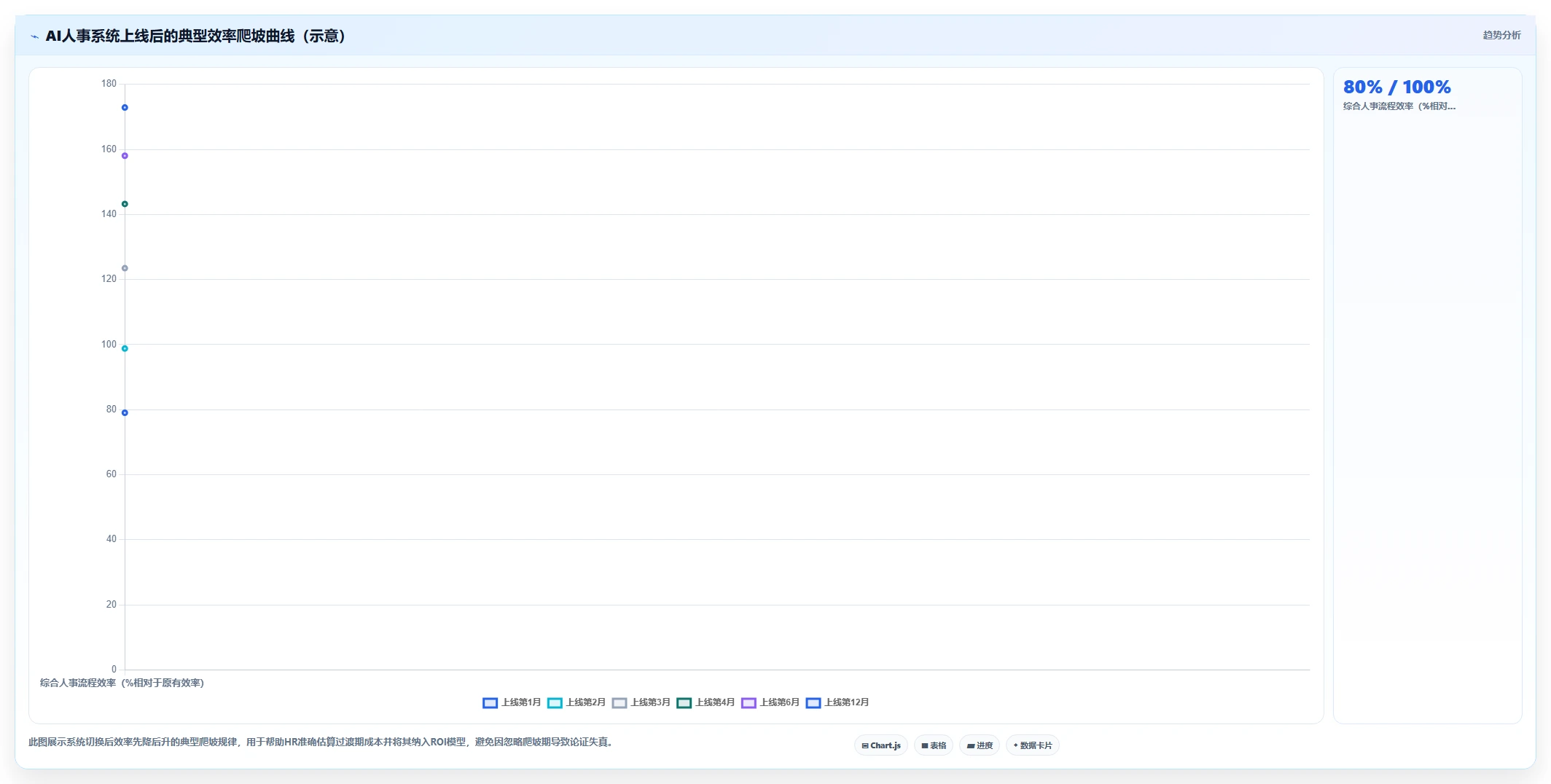Click the data point near 173 on chart

[125, 108]
